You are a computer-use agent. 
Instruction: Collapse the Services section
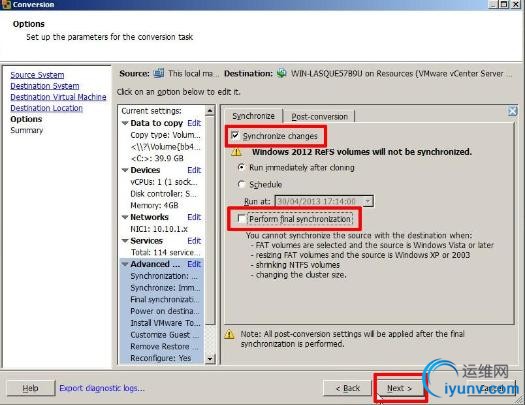coord(125,241)
